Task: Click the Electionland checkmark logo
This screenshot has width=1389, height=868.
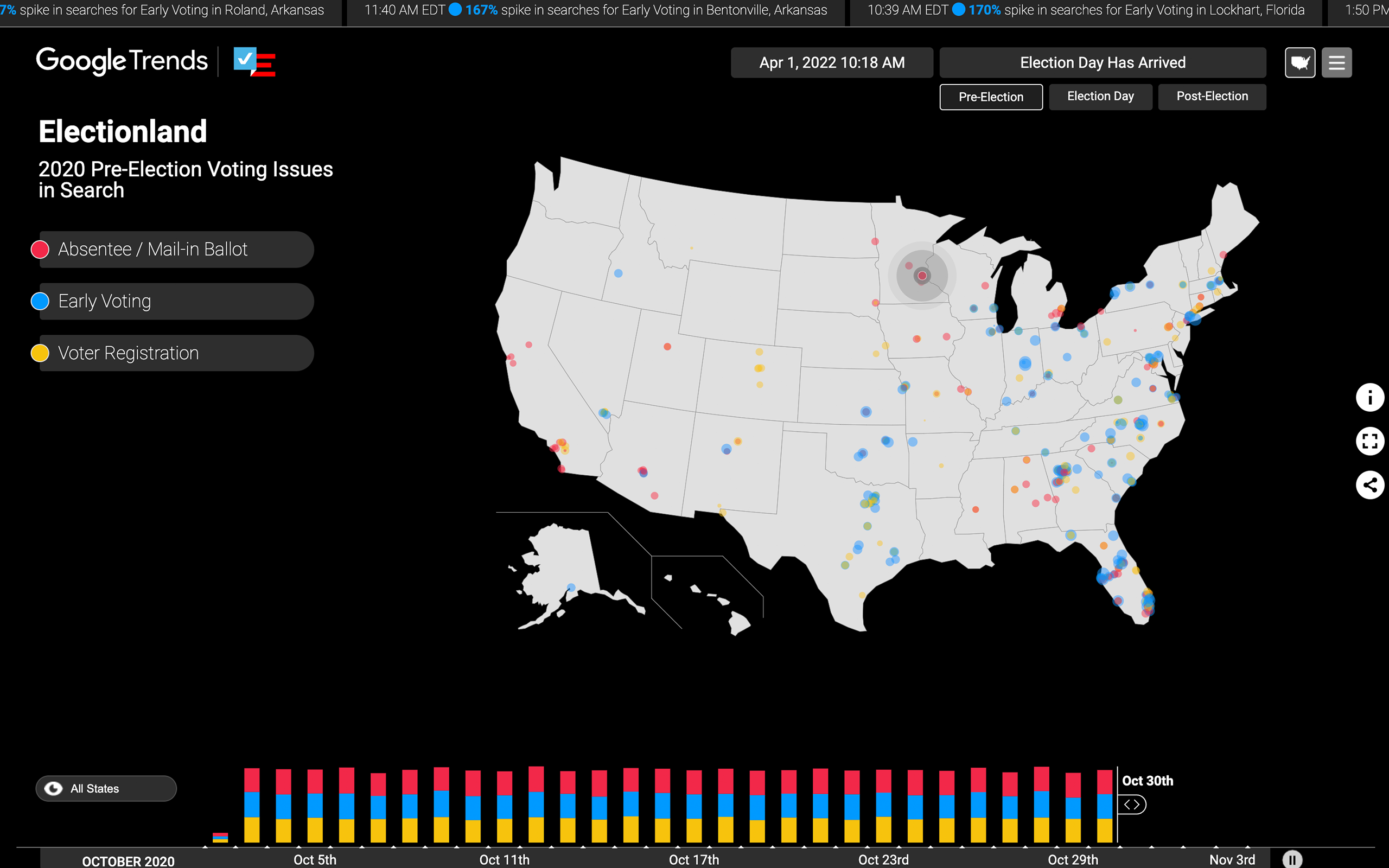Action: pos(254,61)
